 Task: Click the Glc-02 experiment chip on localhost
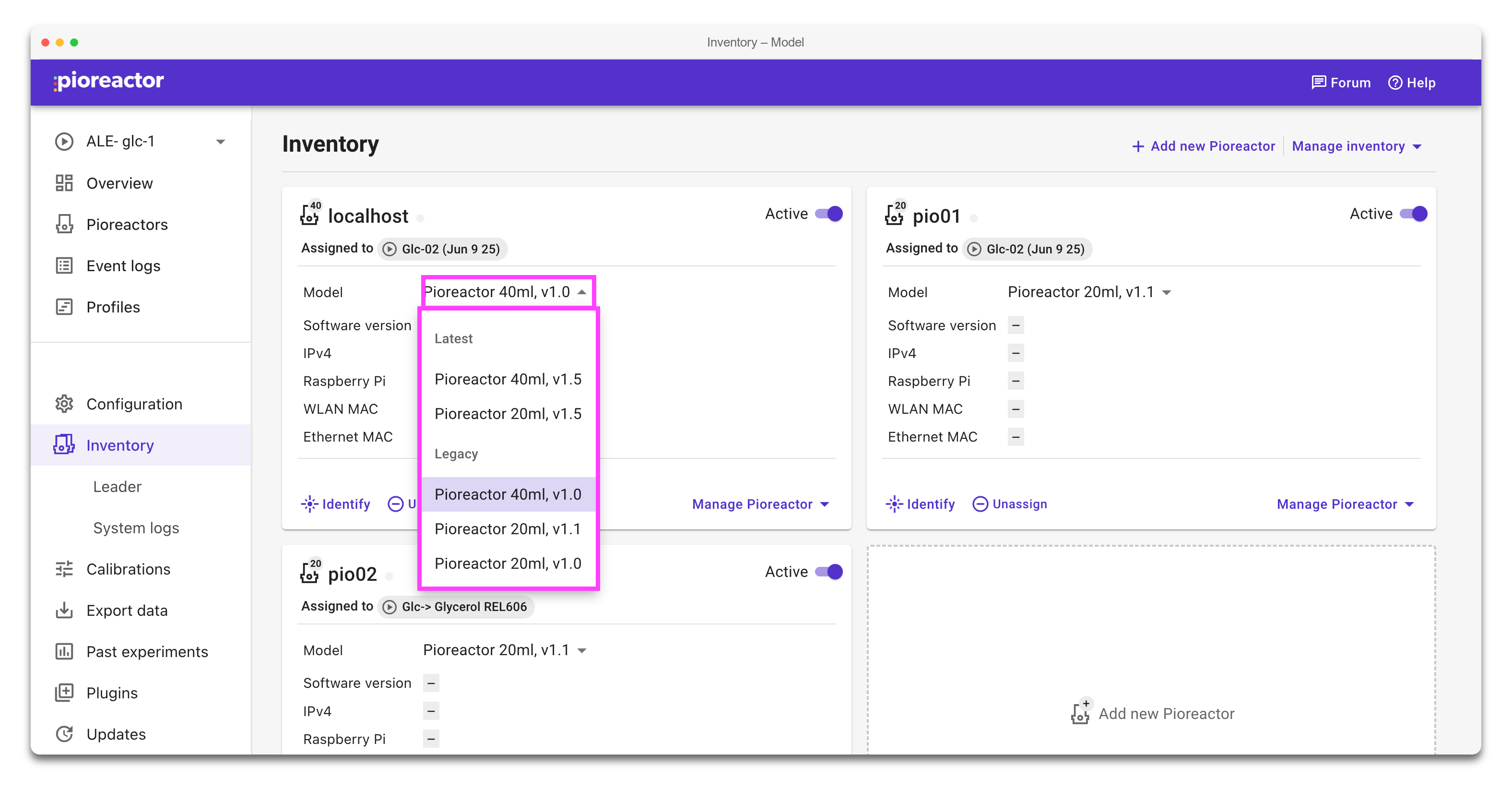[443, 249]
